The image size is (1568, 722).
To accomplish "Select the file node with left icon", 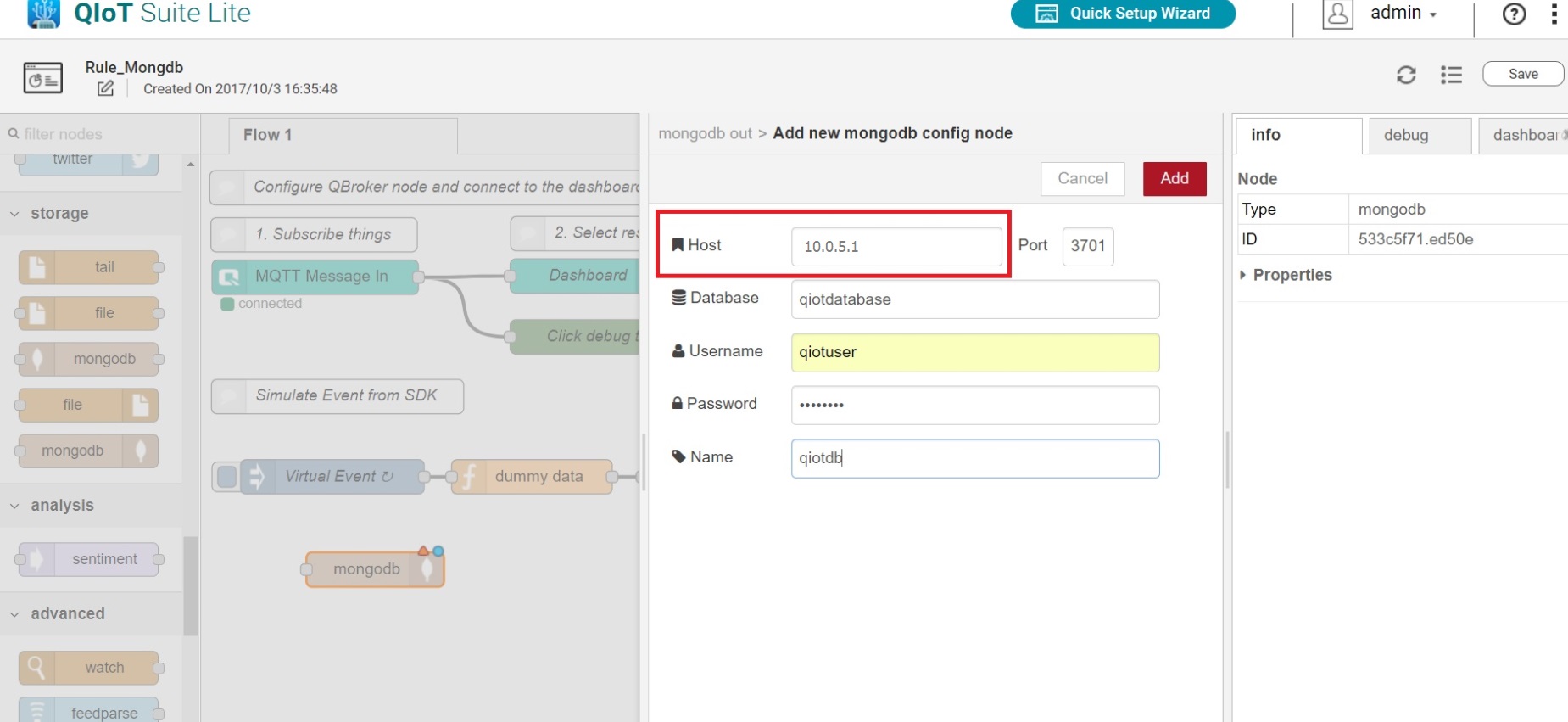I will coord(88,313).
